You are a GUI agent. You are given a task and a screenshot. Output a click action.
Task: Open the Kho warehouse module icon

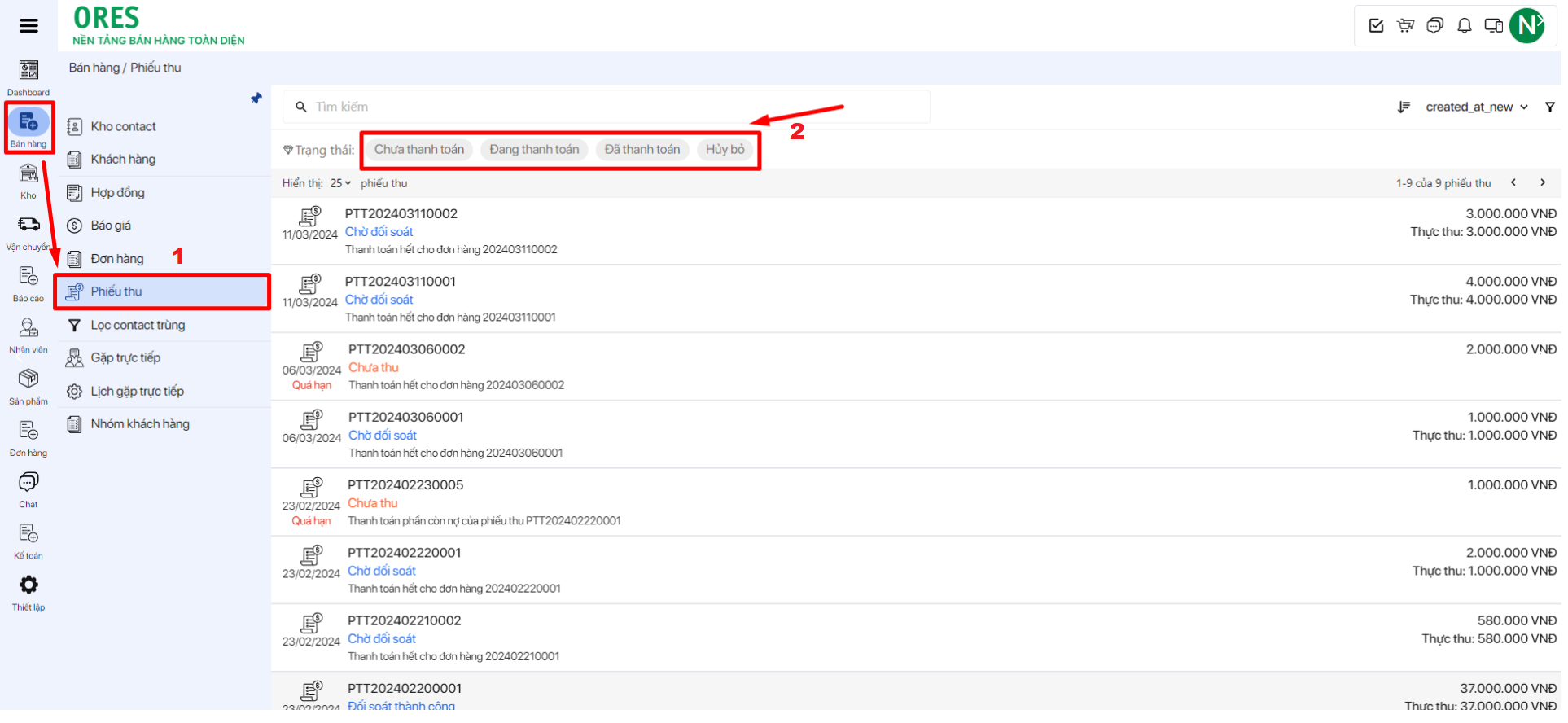coord(28,175)
